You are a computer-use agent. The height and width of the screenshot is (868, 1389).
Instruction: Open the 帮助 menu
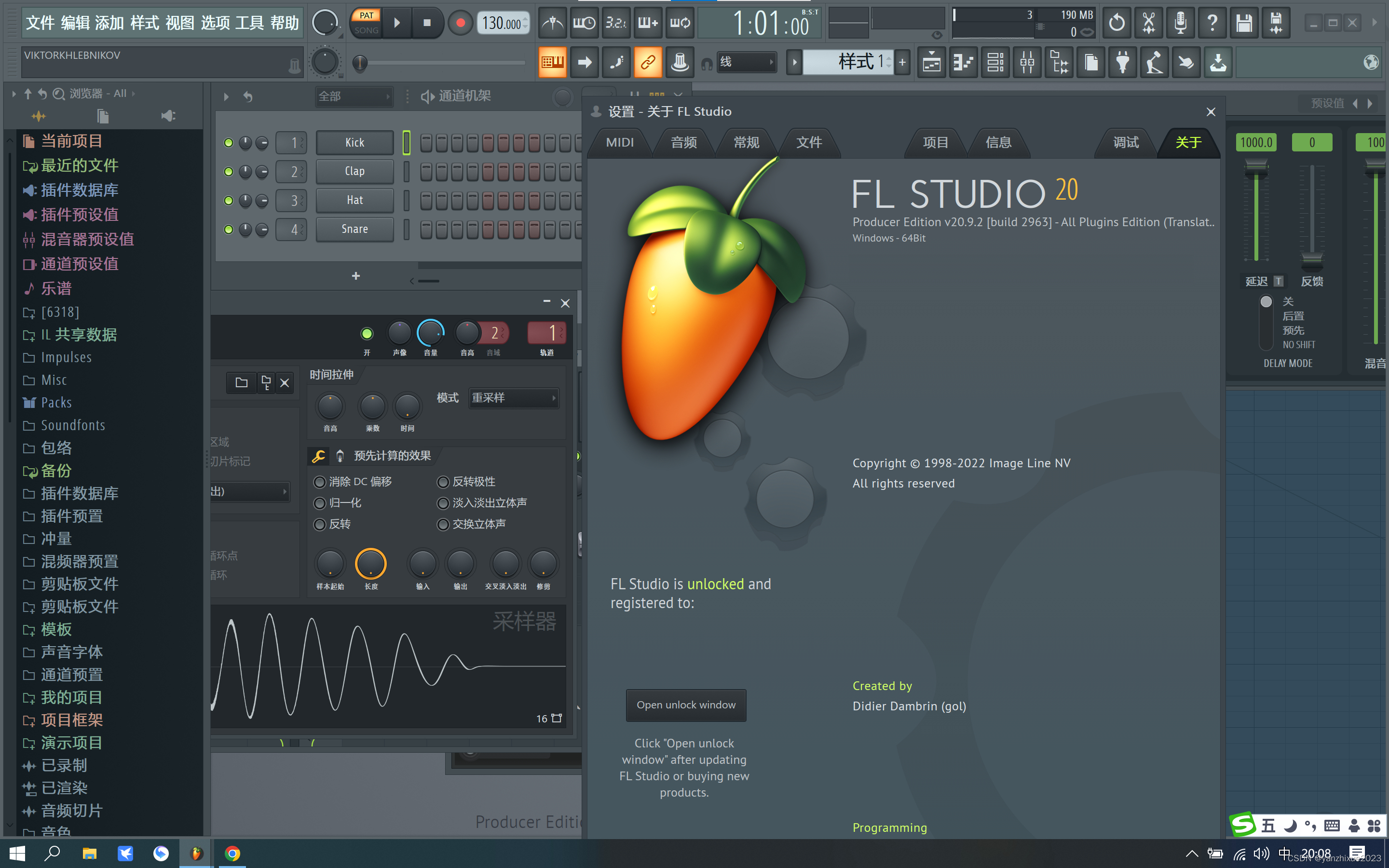(285, 23)
